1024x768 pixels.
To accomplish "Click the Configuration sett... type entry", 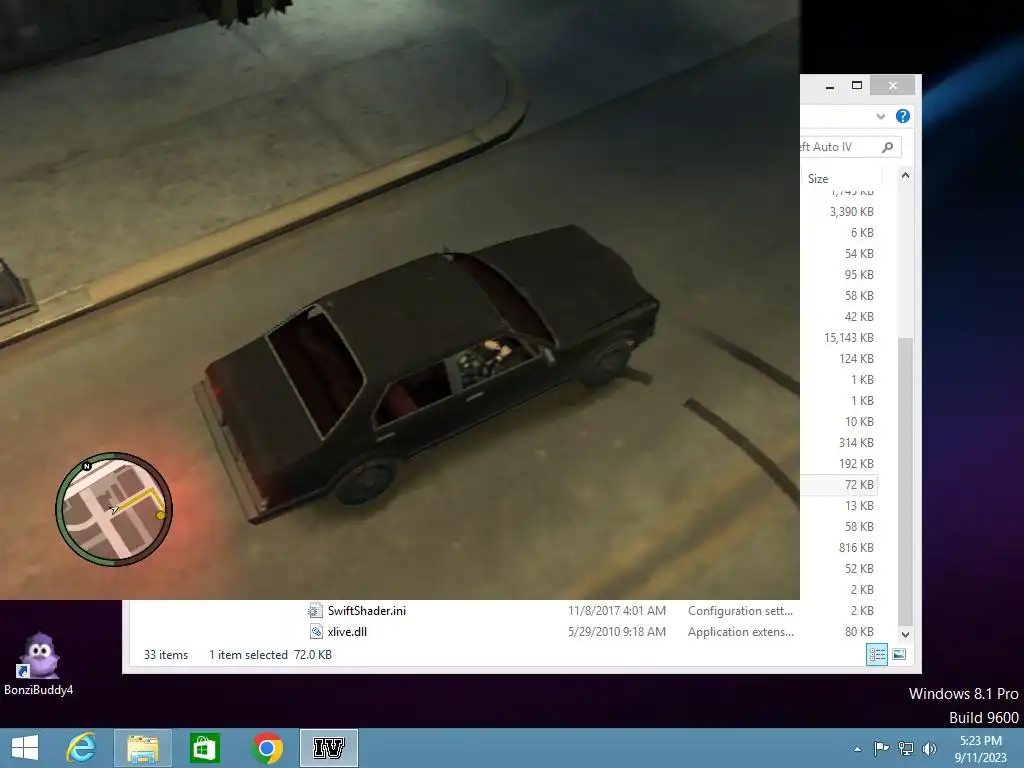I will click(740, 611).
